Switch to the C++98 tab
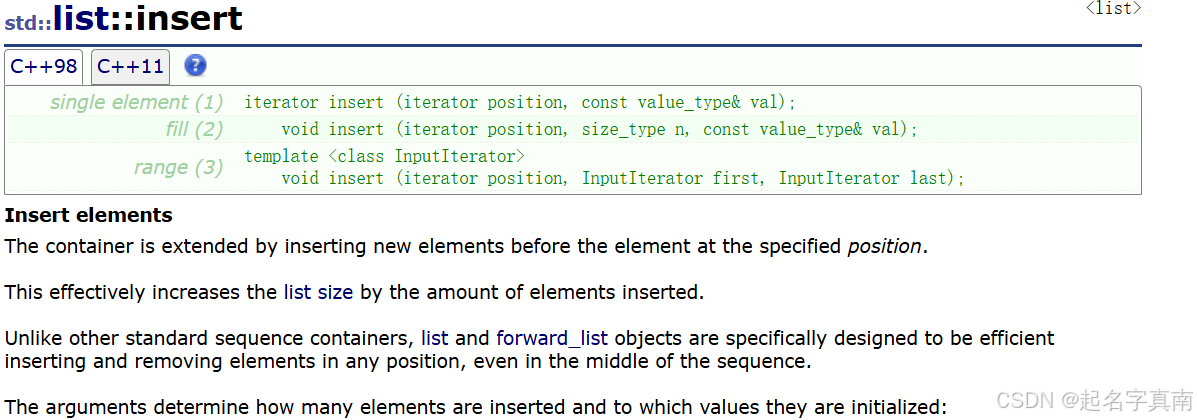This screenshot has width=1197, height=420. coord(44,66)
